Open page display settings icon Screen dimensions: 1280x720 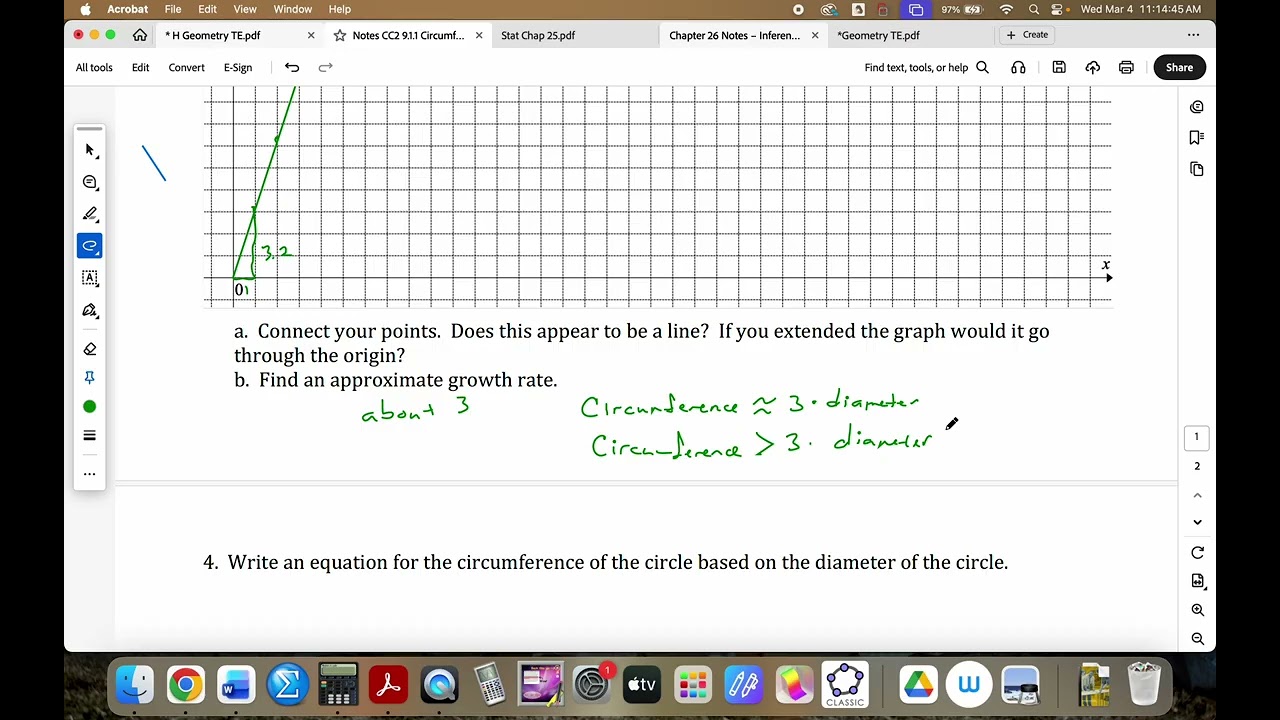1197,581
